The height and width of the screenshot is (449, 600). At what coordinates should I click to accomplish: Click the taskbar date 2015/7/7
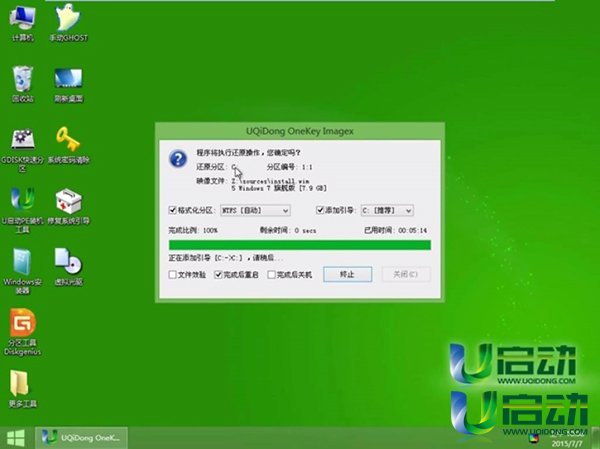click(567, 444)
